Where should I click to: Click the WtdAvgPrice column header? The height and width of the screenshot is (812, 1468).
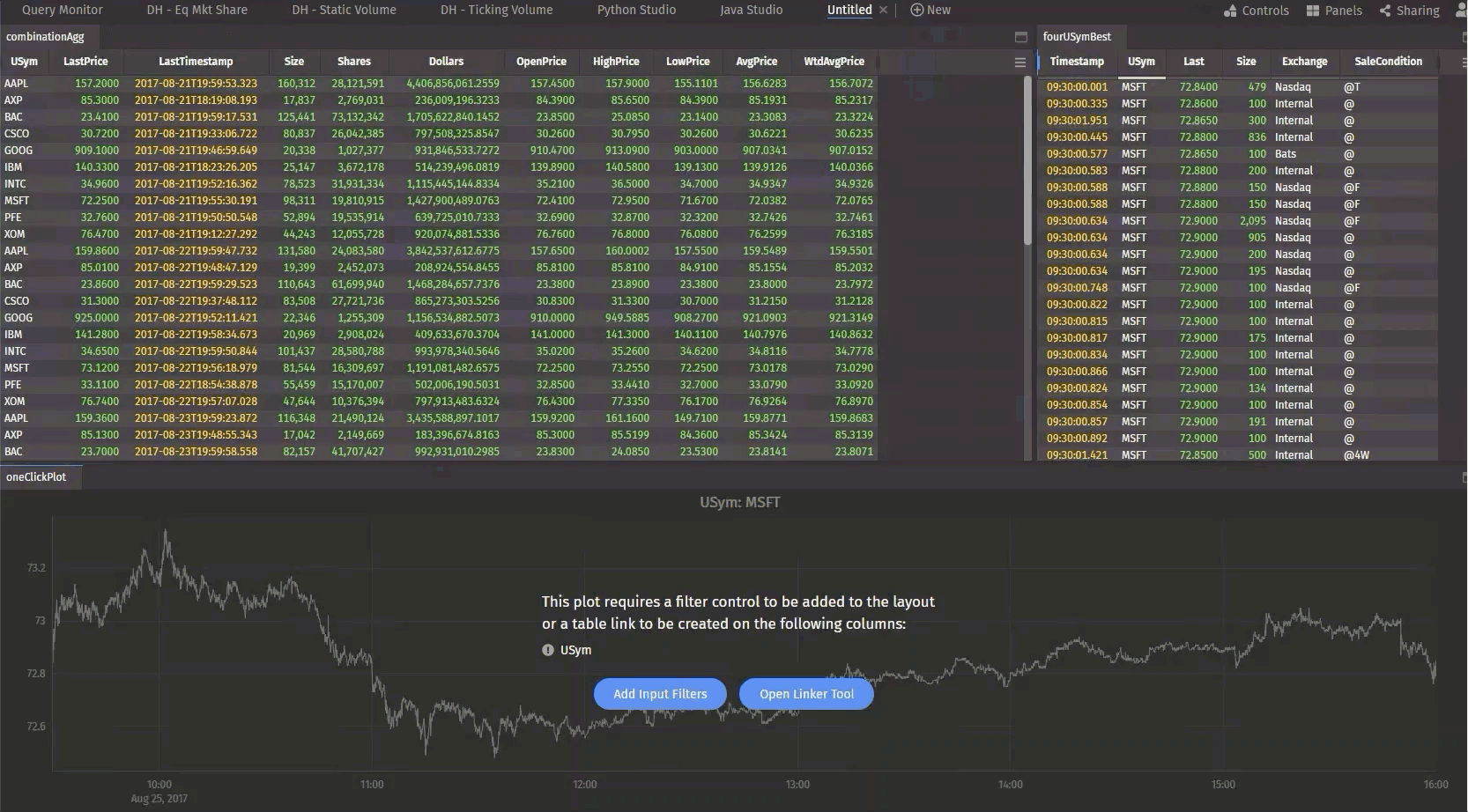coord(834,62)
